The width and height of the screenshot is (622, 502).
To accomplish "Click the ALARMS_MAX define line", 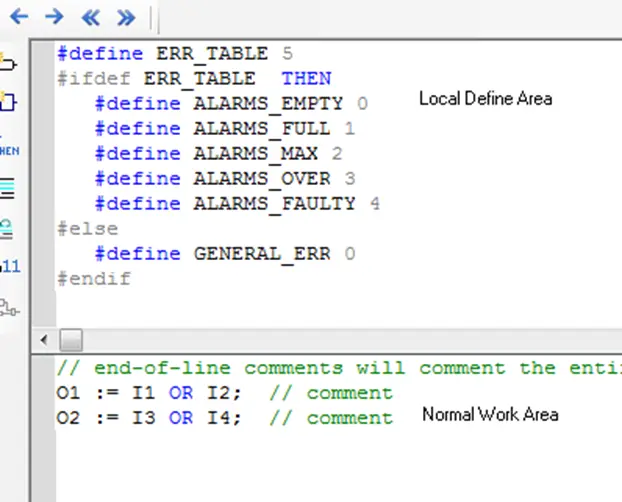I will 218,154.
